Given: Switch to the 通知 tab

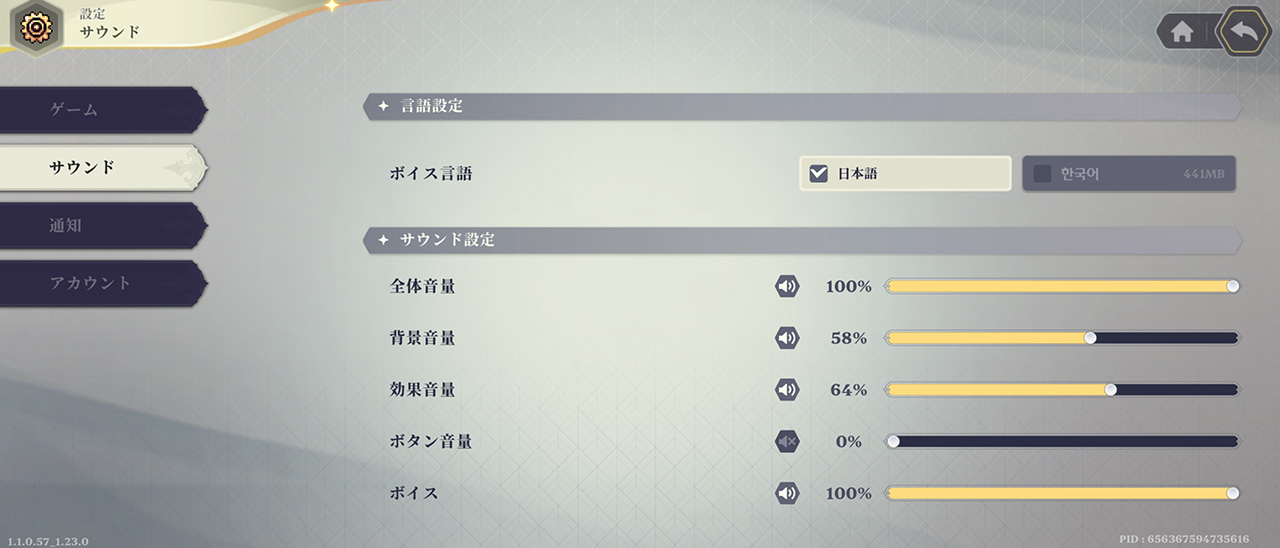Looking at the screenshot, I should coord(100,225).
